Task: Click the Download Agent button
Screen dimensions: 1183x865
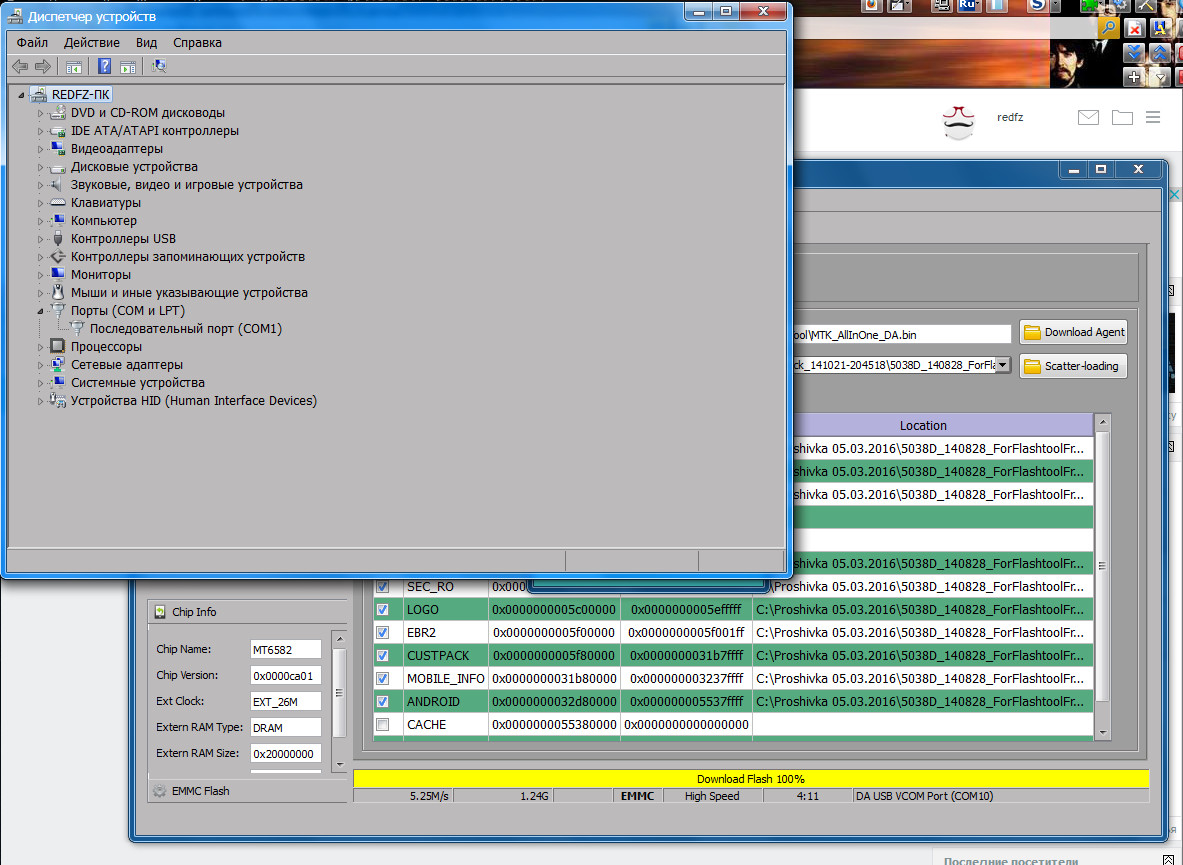Action: (1073, 333)
